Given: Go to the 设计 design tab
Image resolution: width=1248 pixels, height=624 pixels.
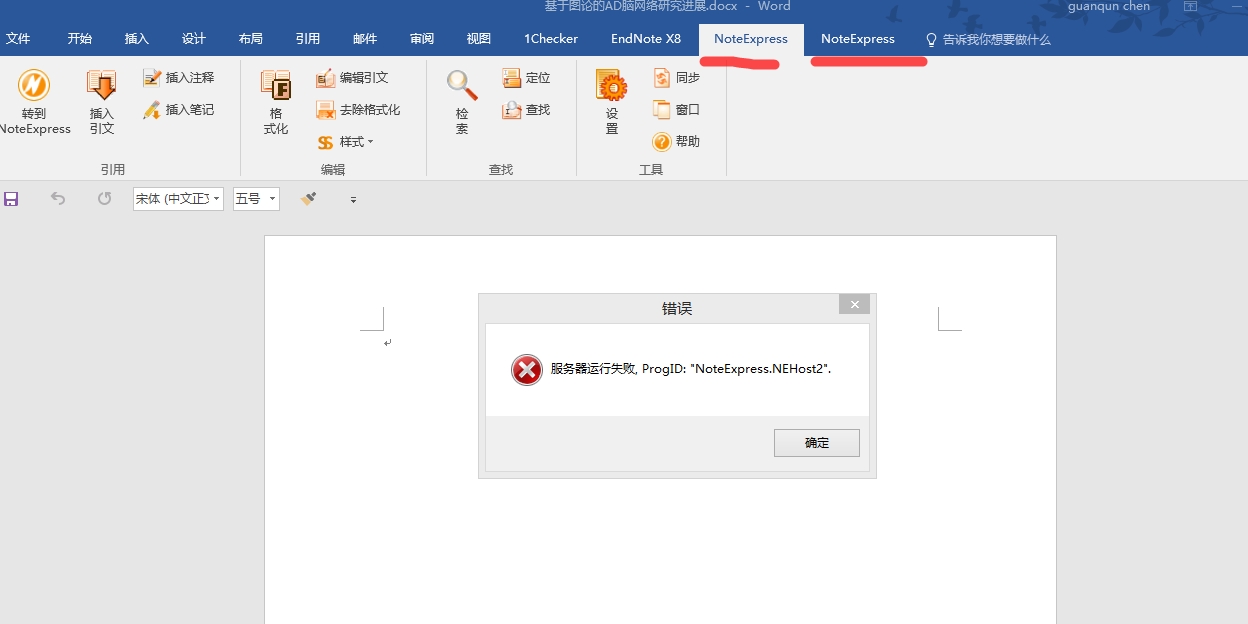Looking at the screenshot, I should pos(194,39).
